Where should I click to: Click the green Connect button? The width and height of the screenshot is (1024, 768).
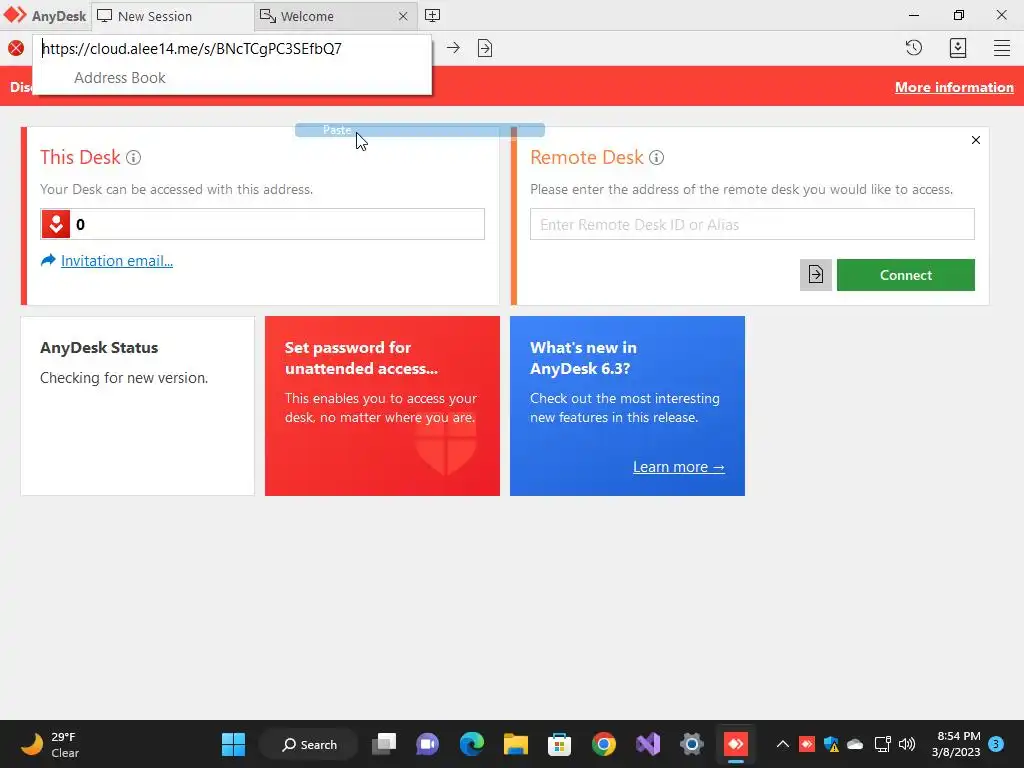click(x=905, y=275)
